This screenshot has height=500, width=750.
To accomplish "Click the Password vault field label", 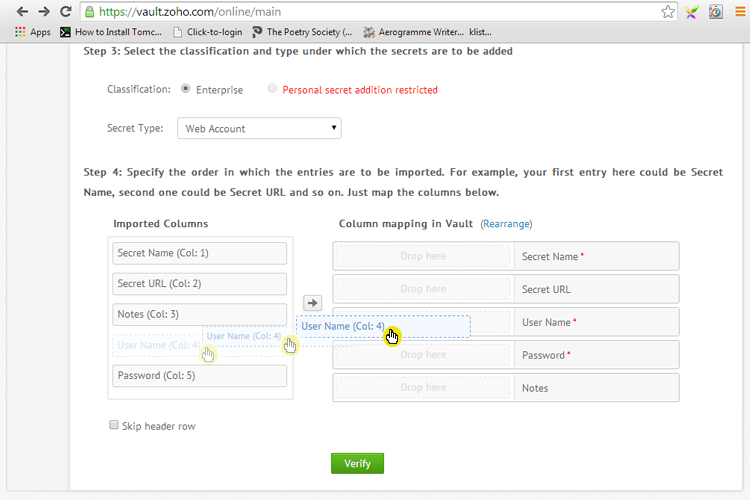I will [x=543, y=356].
